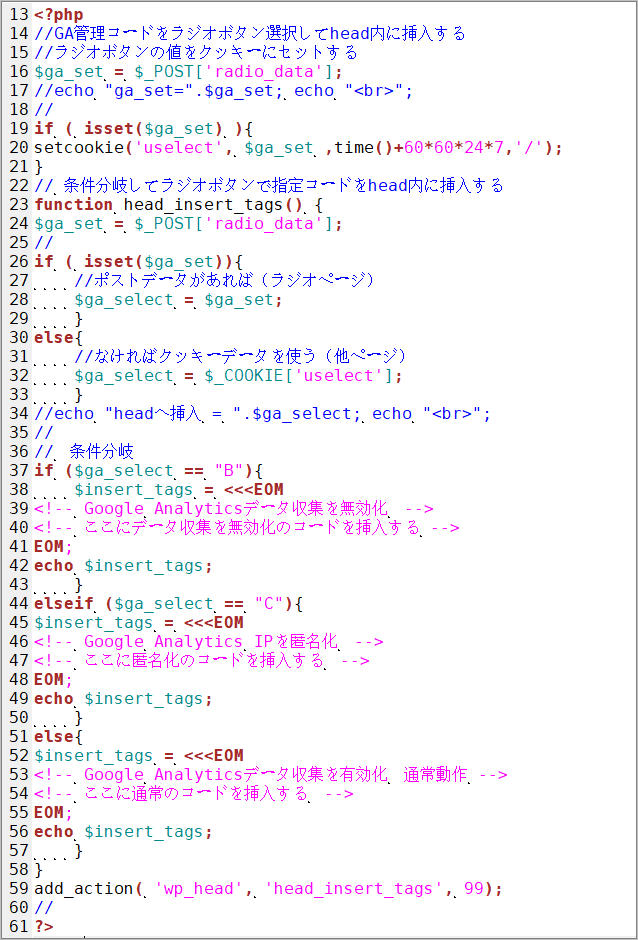The image size is (638, 940).
Task: Click line number 21 in the gutter
Action: pyautogui.click(x=19, y=166)
